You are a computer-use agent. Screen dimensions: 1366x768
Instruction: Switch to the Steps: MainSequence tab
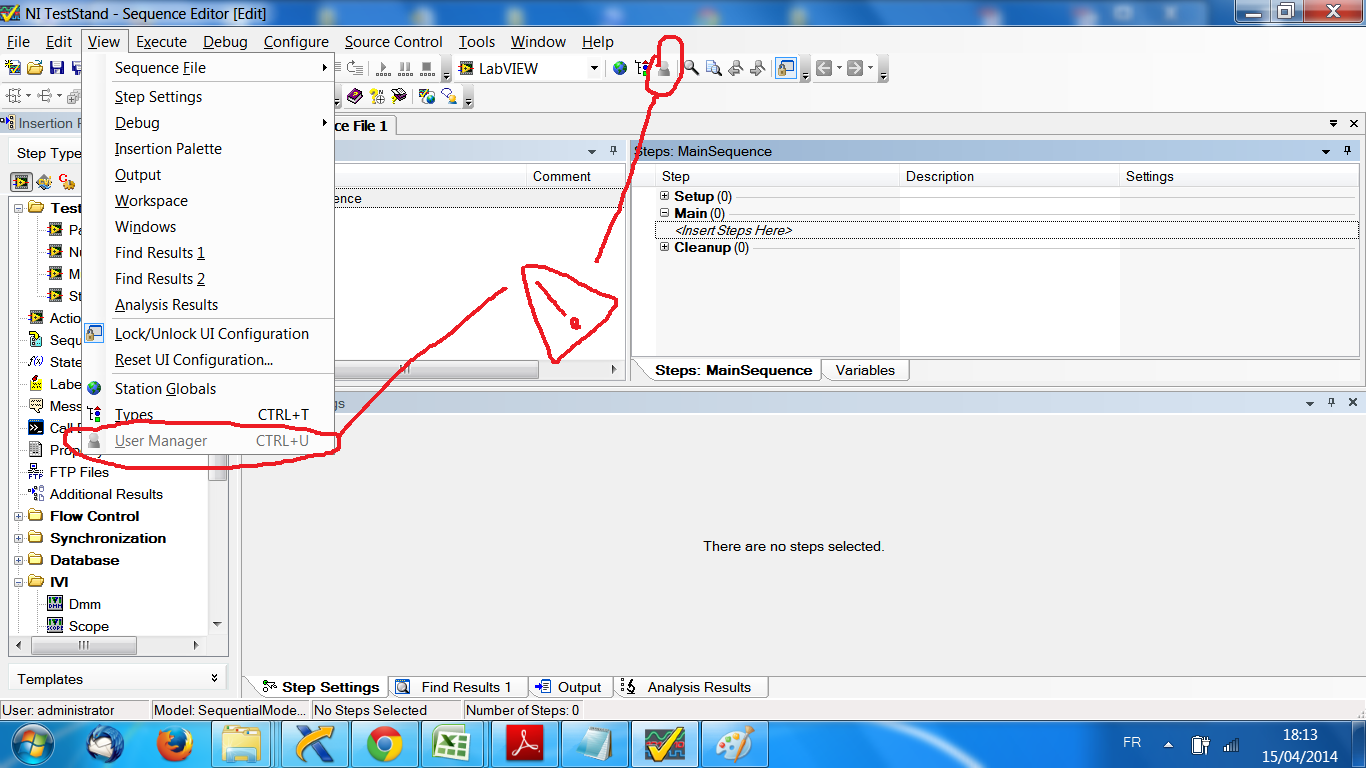tap(733, 370)
